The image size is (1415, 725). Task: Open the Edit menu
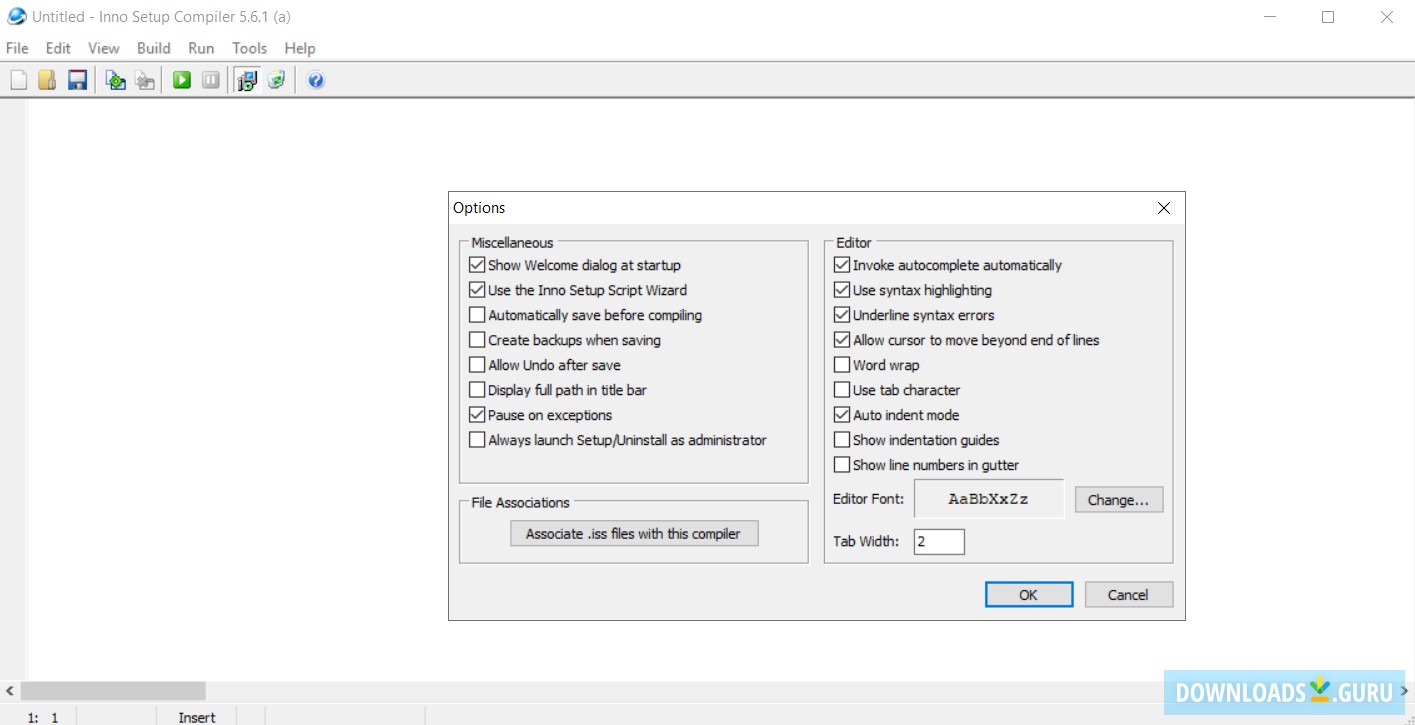(x=58, y=48)
